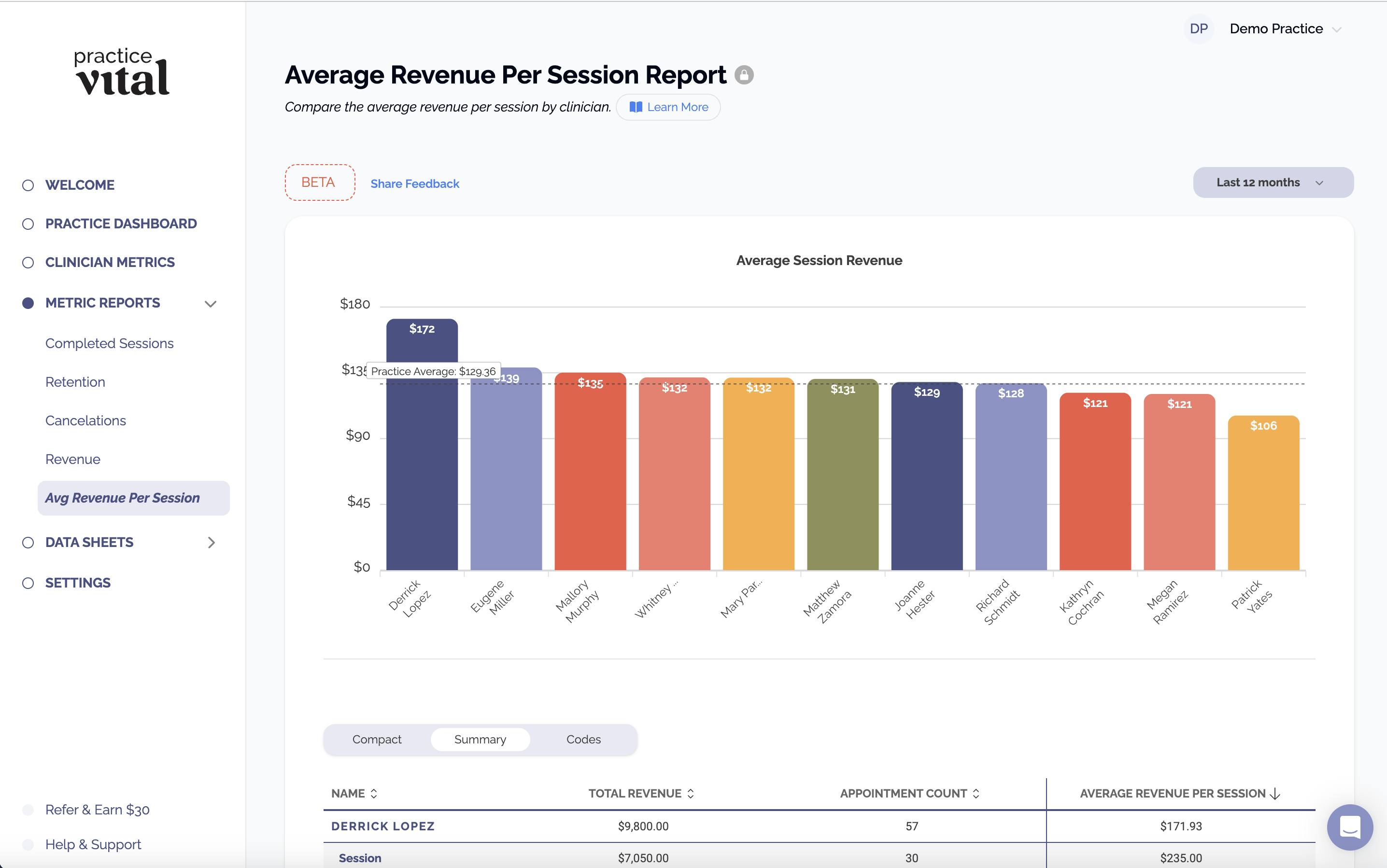Click the Session row label
The image size is (1387, 868).
click(x=360, y=858)
